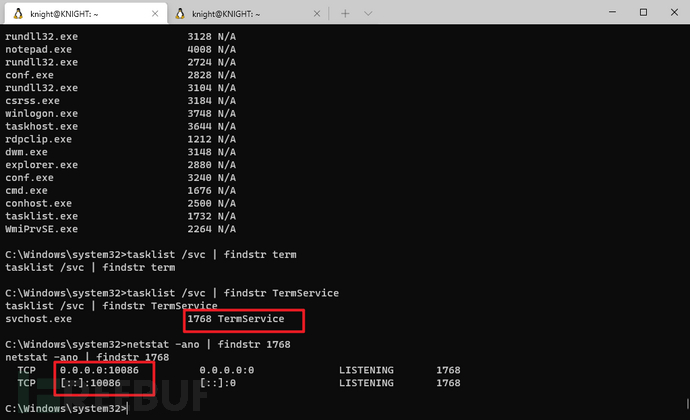Click the rdpclip.exe entry
690x420 pixels.
click(121, 139)
